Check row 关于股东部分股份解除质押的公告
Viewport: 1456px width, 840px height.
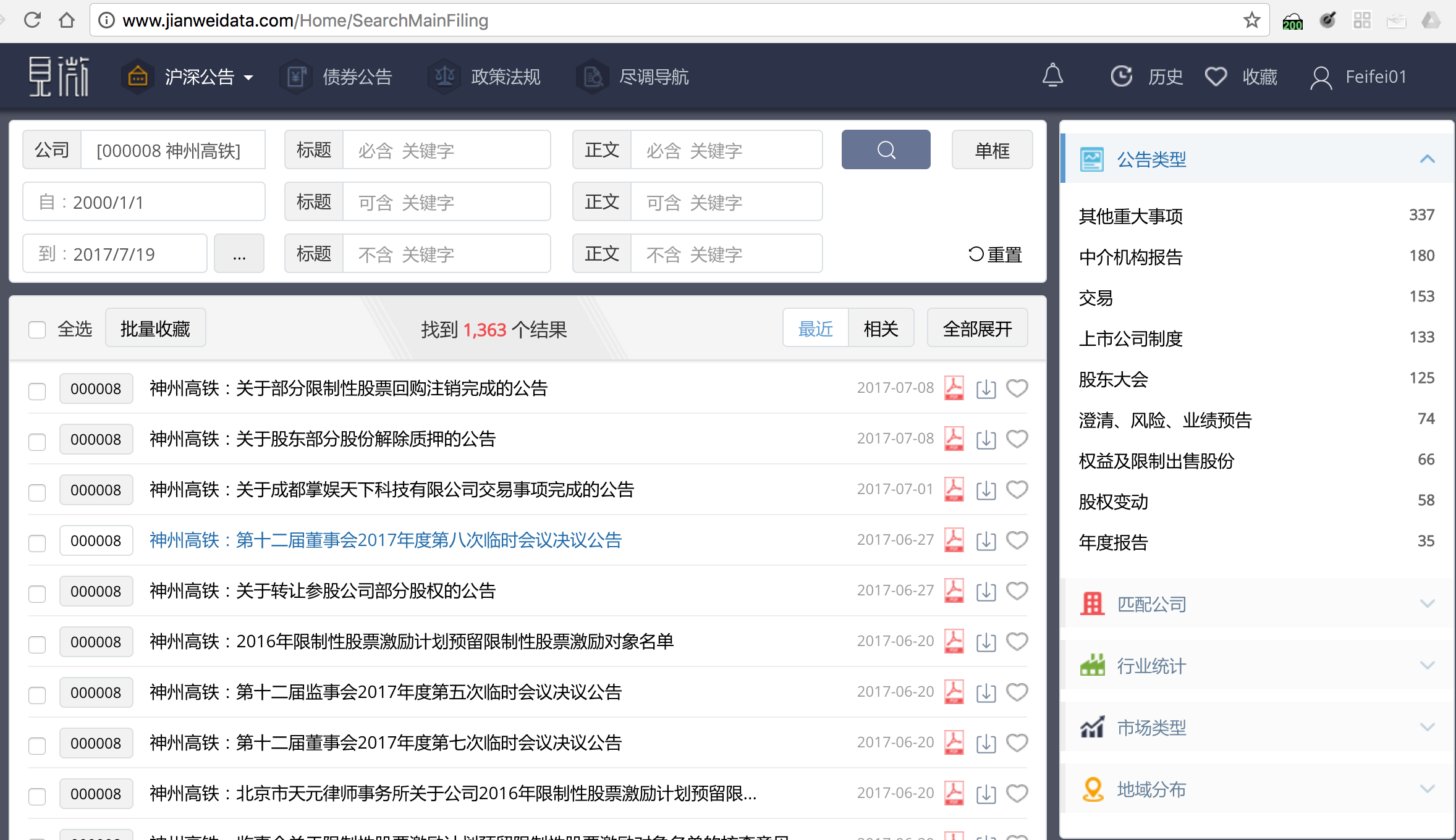click(x=37, y=442)
